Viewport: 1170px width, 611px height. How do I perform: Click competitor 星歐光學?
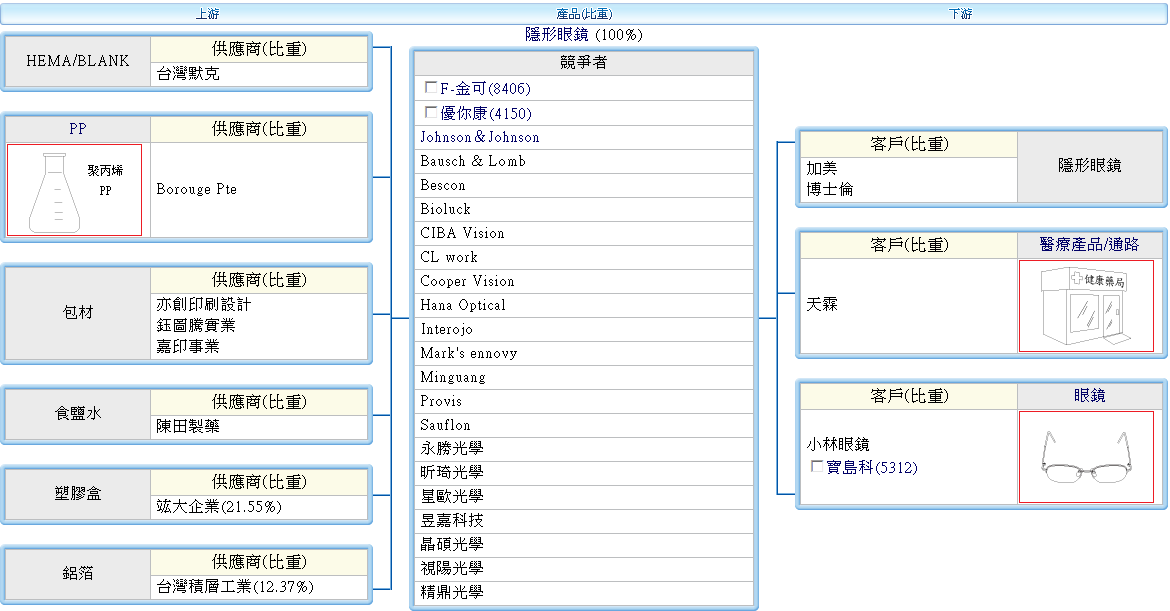click(x=451, y=496)
